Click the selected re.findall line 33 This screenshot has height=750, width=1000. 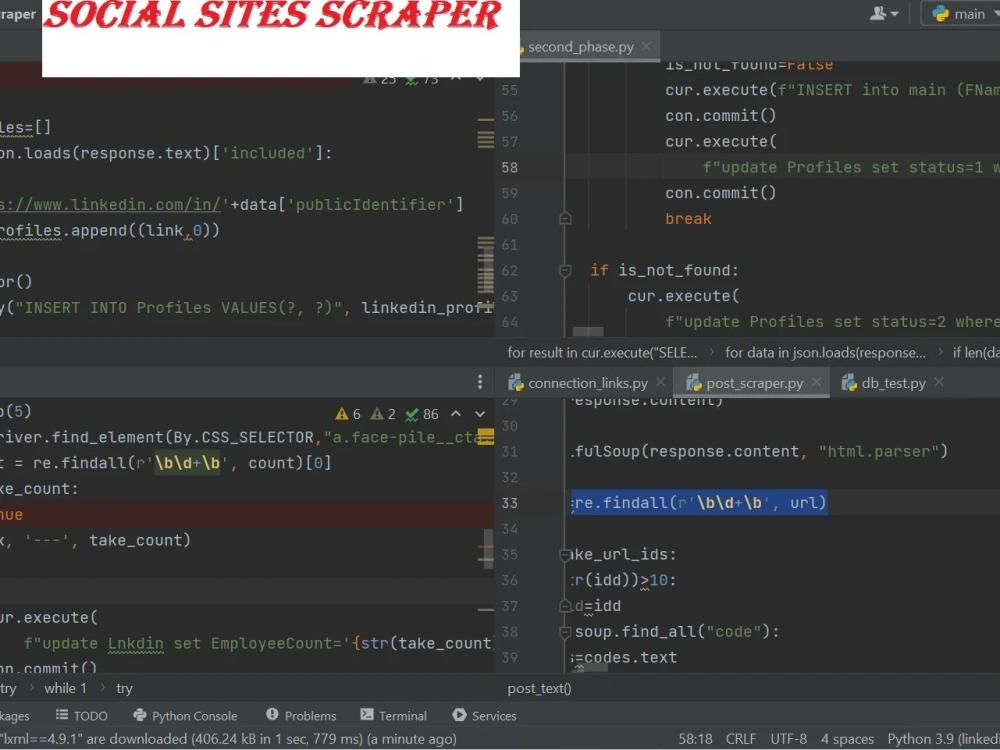click(x=699, y=503)
